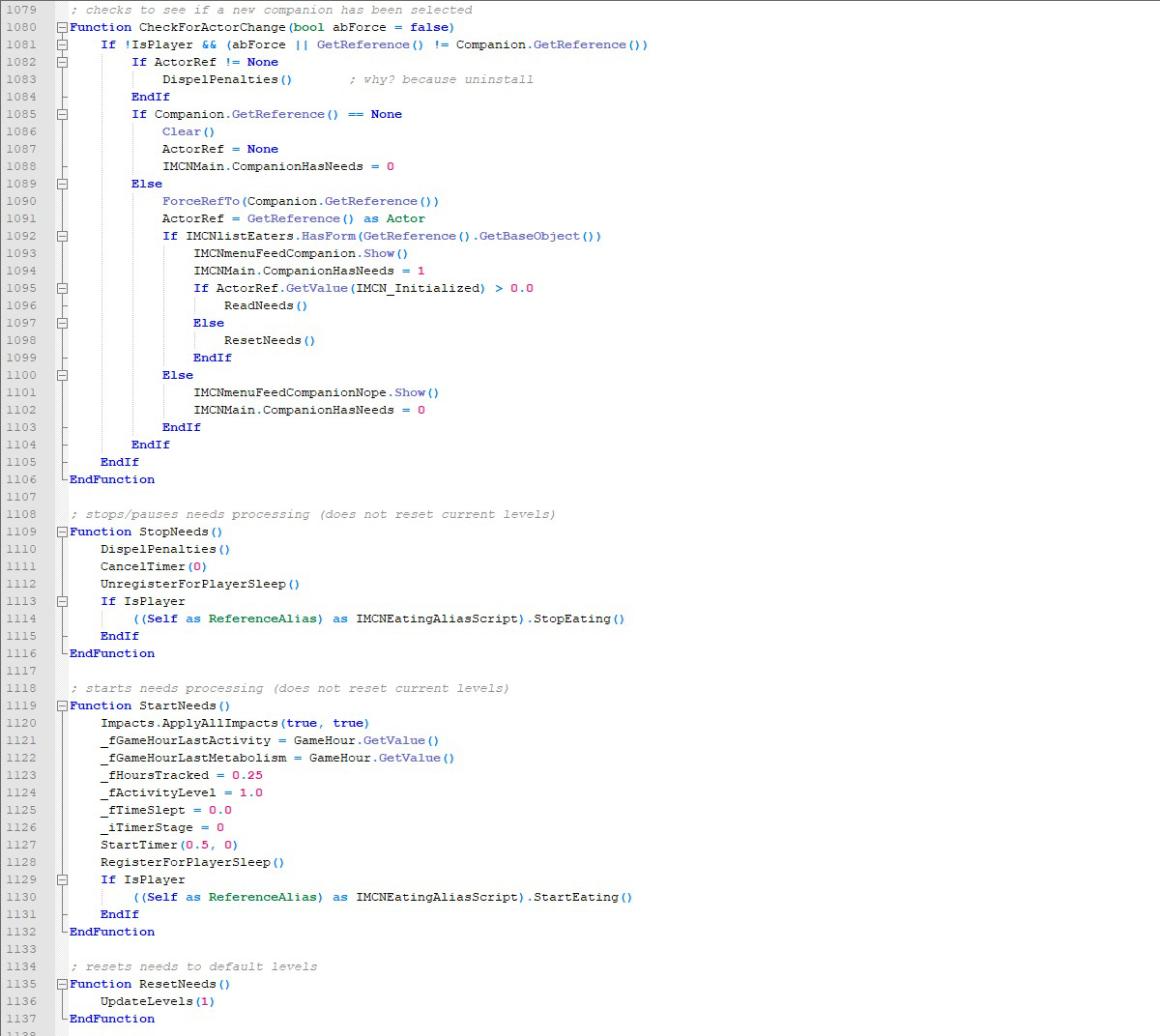Click 'IMCNmenuFeedCompanionNope.Show()' on line 1101
This screenshot has width=1160, height=1036.
[x=316, y=392]
